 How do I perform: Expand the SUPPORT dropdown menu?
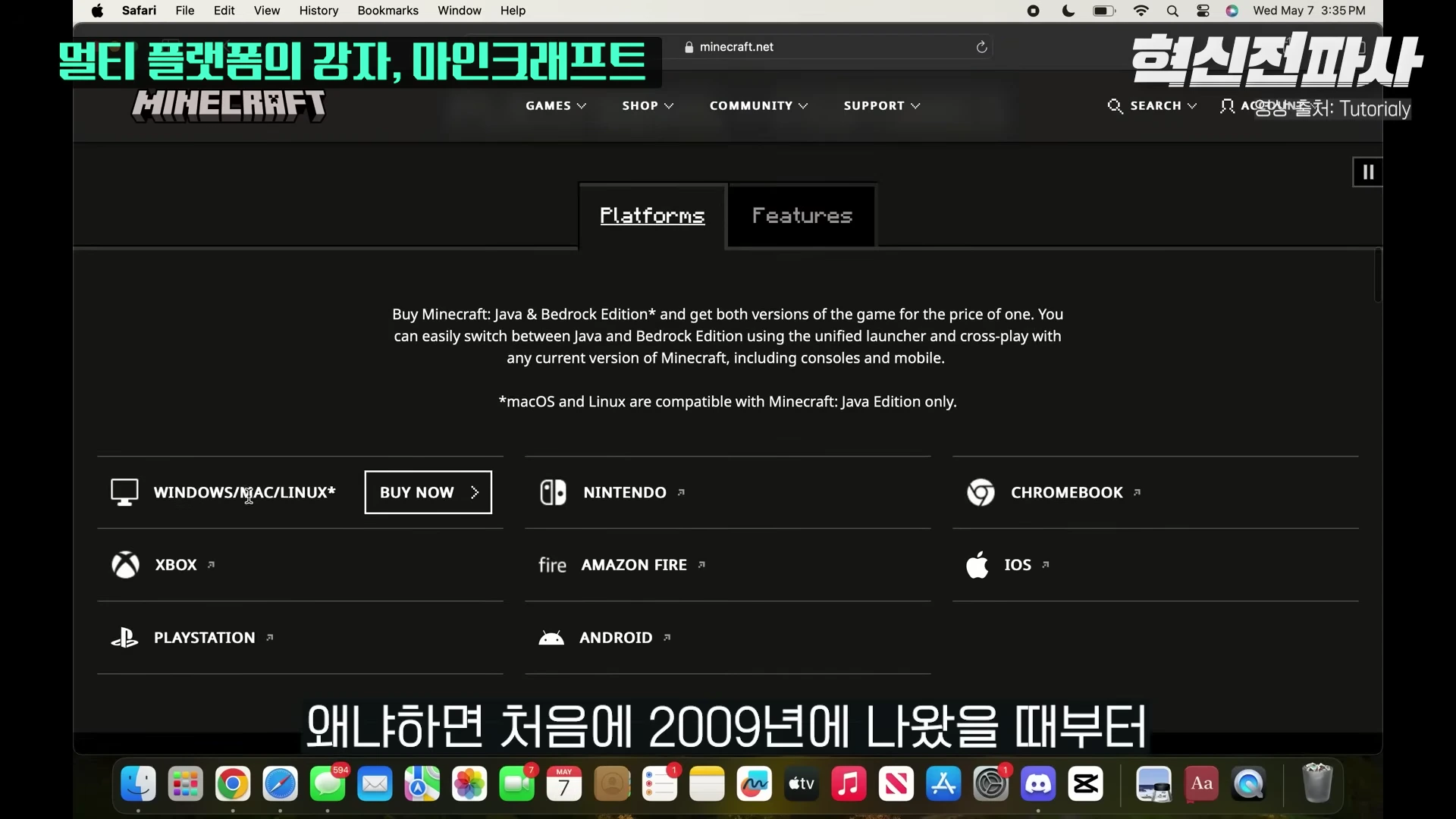[882, 105]
